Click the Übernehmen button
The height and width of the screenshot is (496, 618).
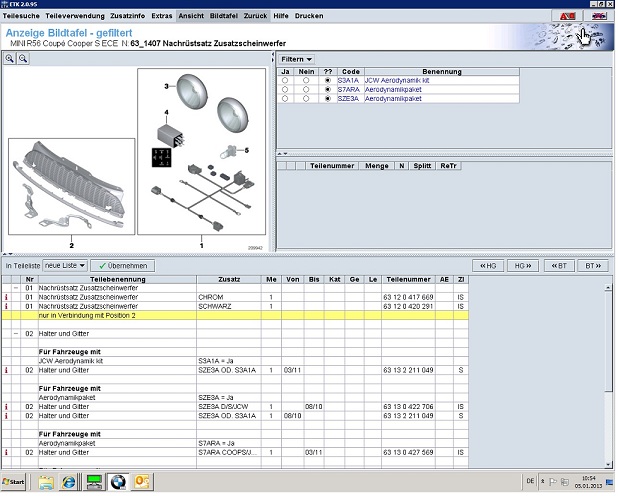123,266
